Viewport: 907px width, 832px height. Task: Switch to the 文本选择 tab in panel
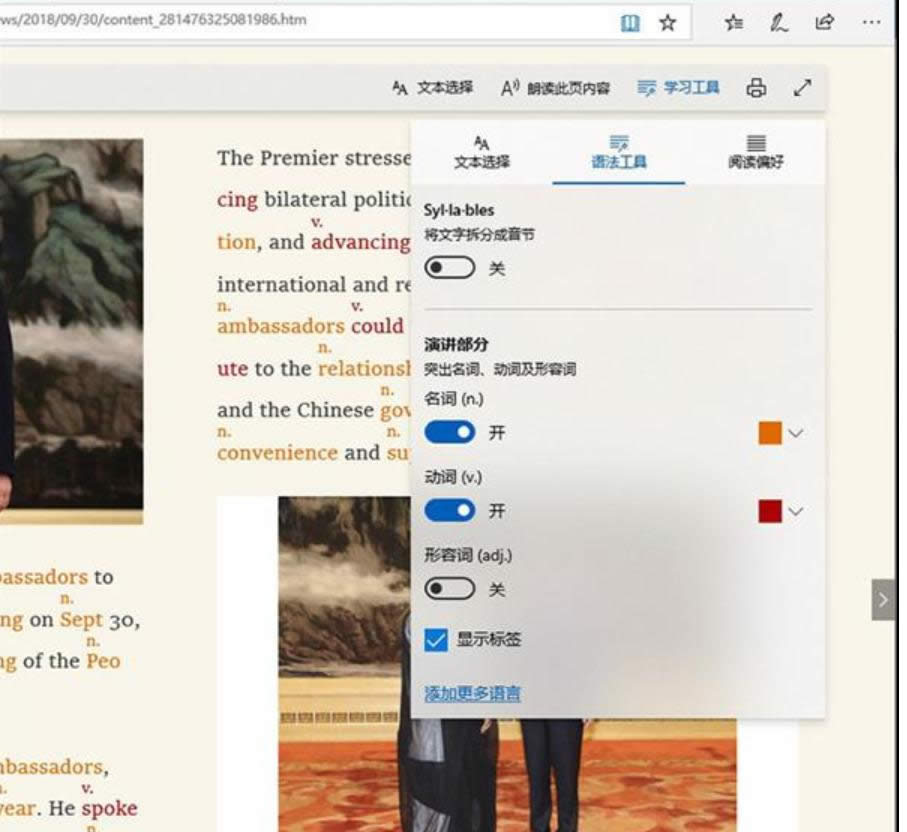coord(481,153)
